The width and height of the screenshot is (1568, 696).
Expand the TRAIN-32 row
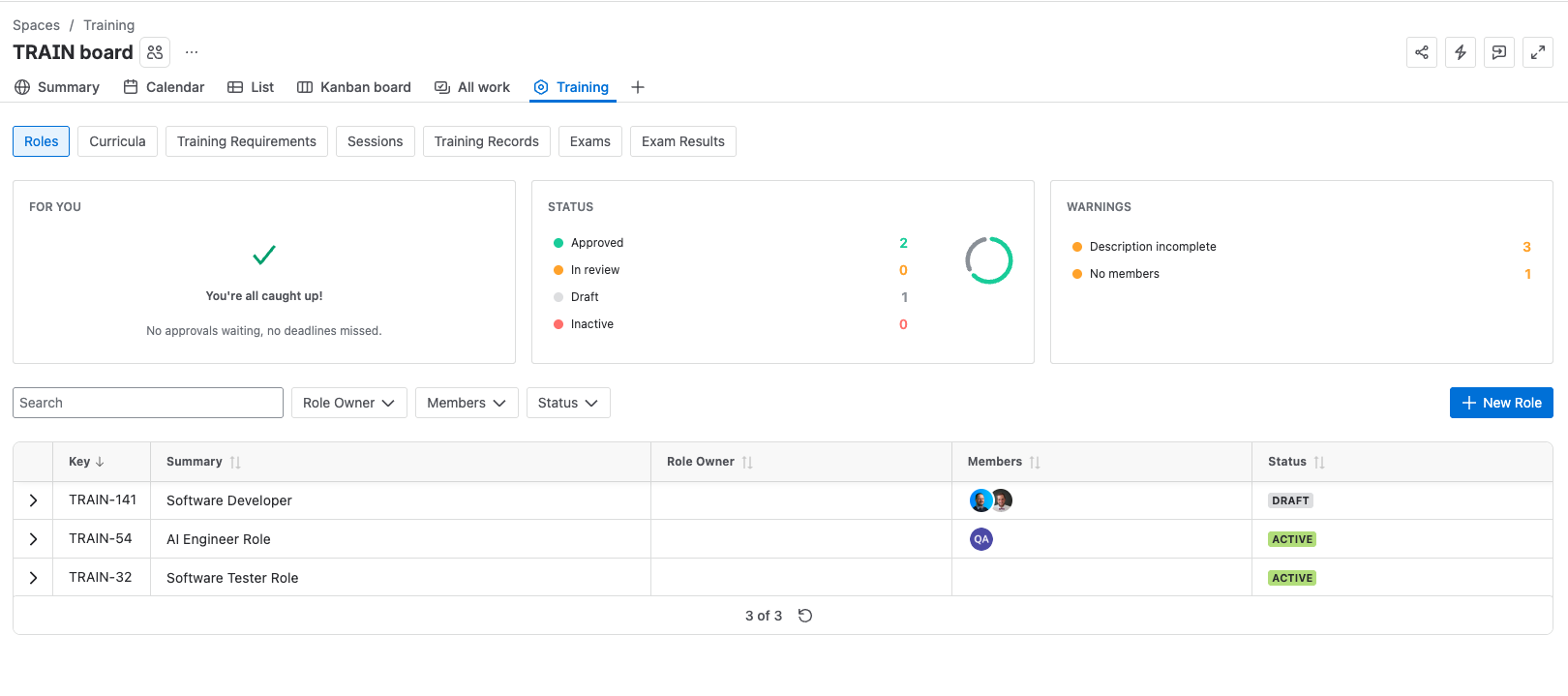point(33,578)
